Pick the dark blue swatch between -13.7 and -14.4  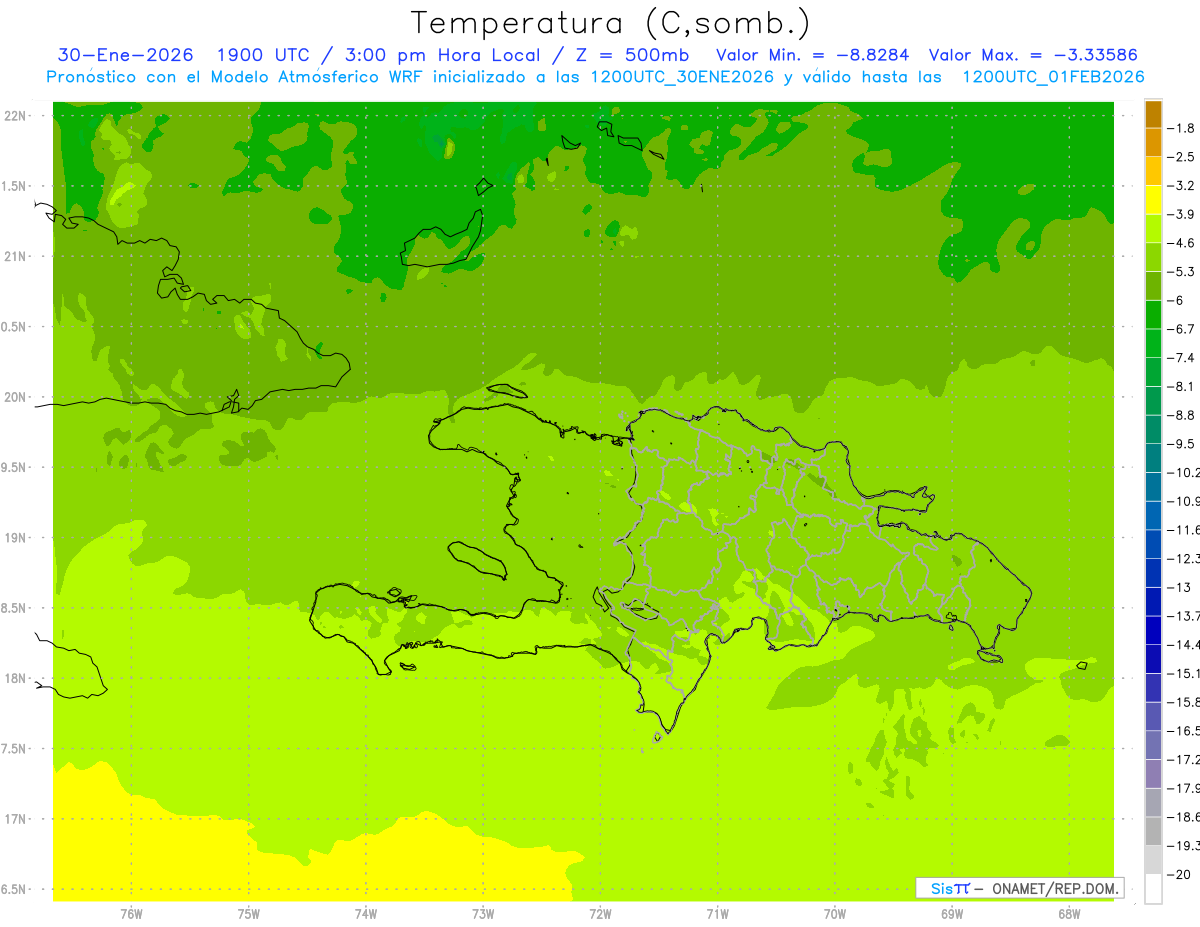1153,630
